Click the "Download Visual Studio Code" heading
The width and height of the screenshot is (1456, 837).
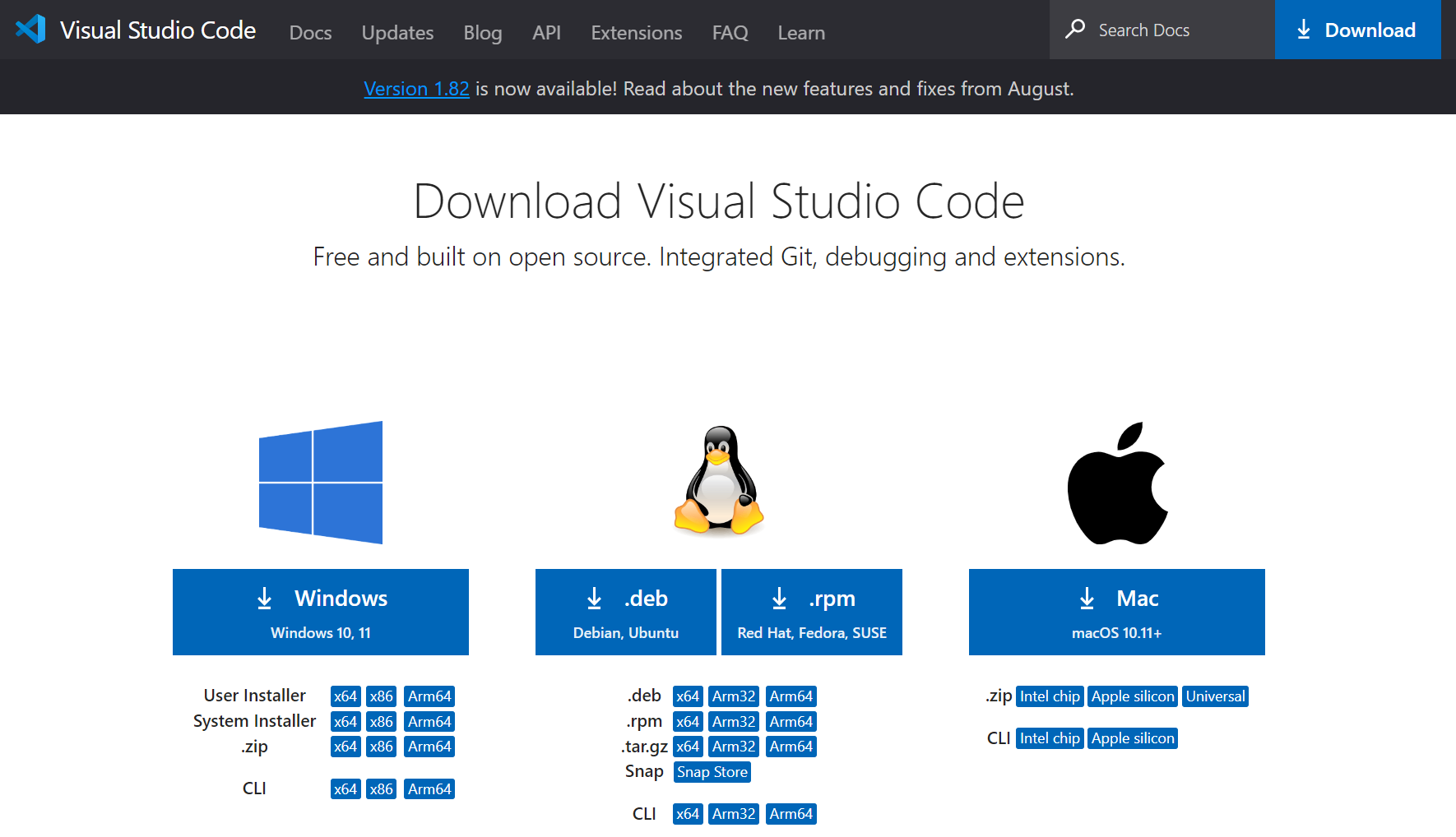coord(719,201)
